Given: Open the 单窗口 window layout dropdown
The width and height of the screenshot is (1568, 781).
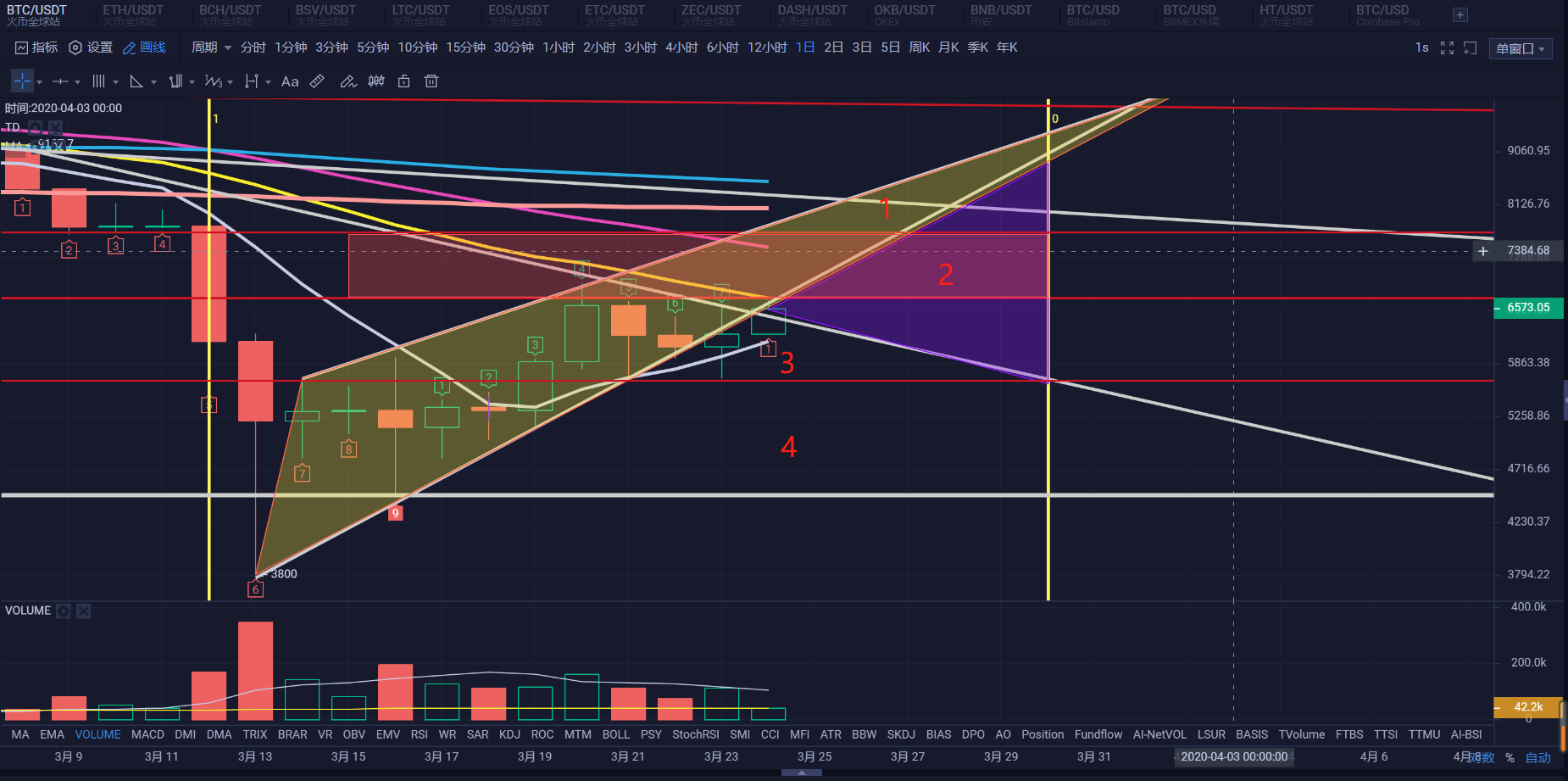Looking at the screenshot, I should 1521,48.
